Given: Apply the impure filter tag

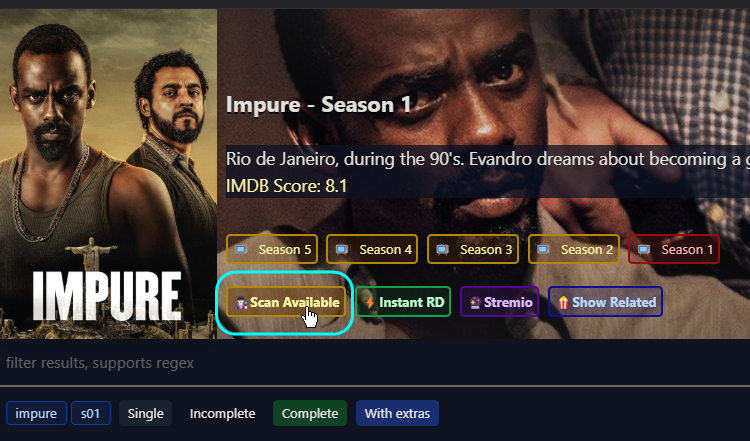Looking at the screenshot, I should (x=36, y=413).
